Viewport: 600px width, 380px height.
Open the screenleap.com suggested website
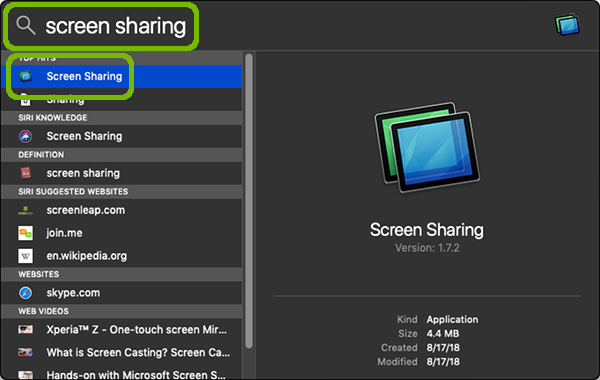pyautogui.click(x=122, y=210)
